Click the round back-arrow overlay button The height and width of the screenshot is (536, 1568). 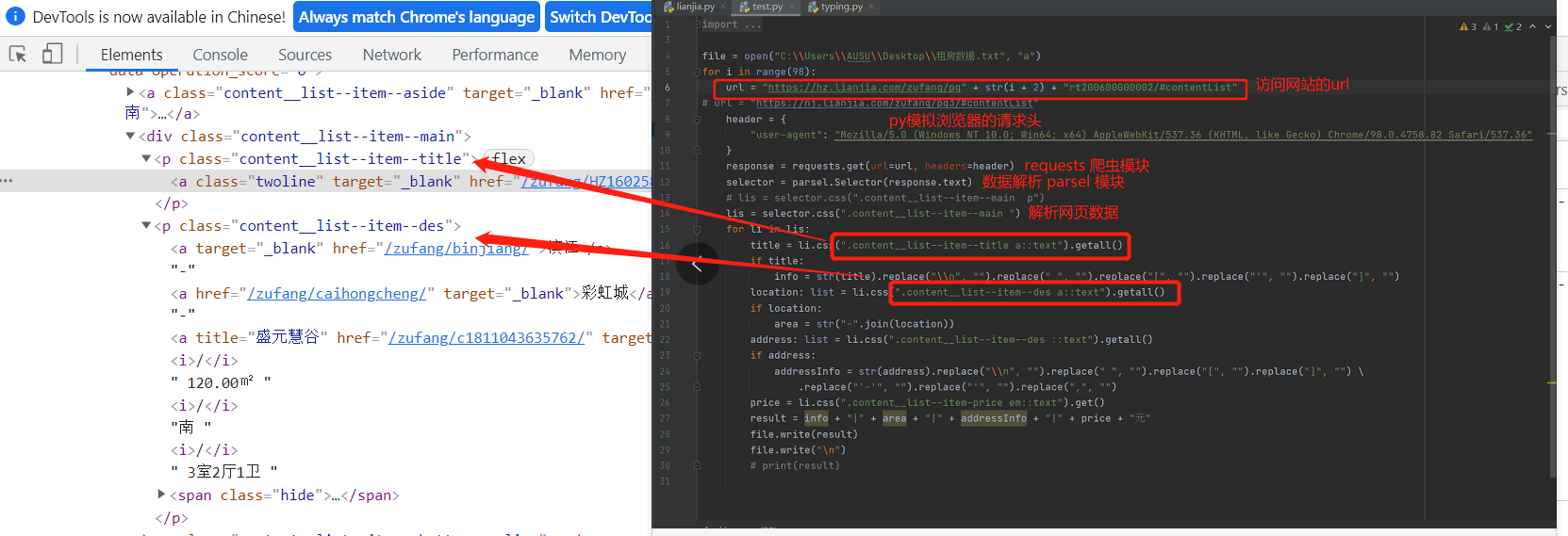(x=697, y=264)
